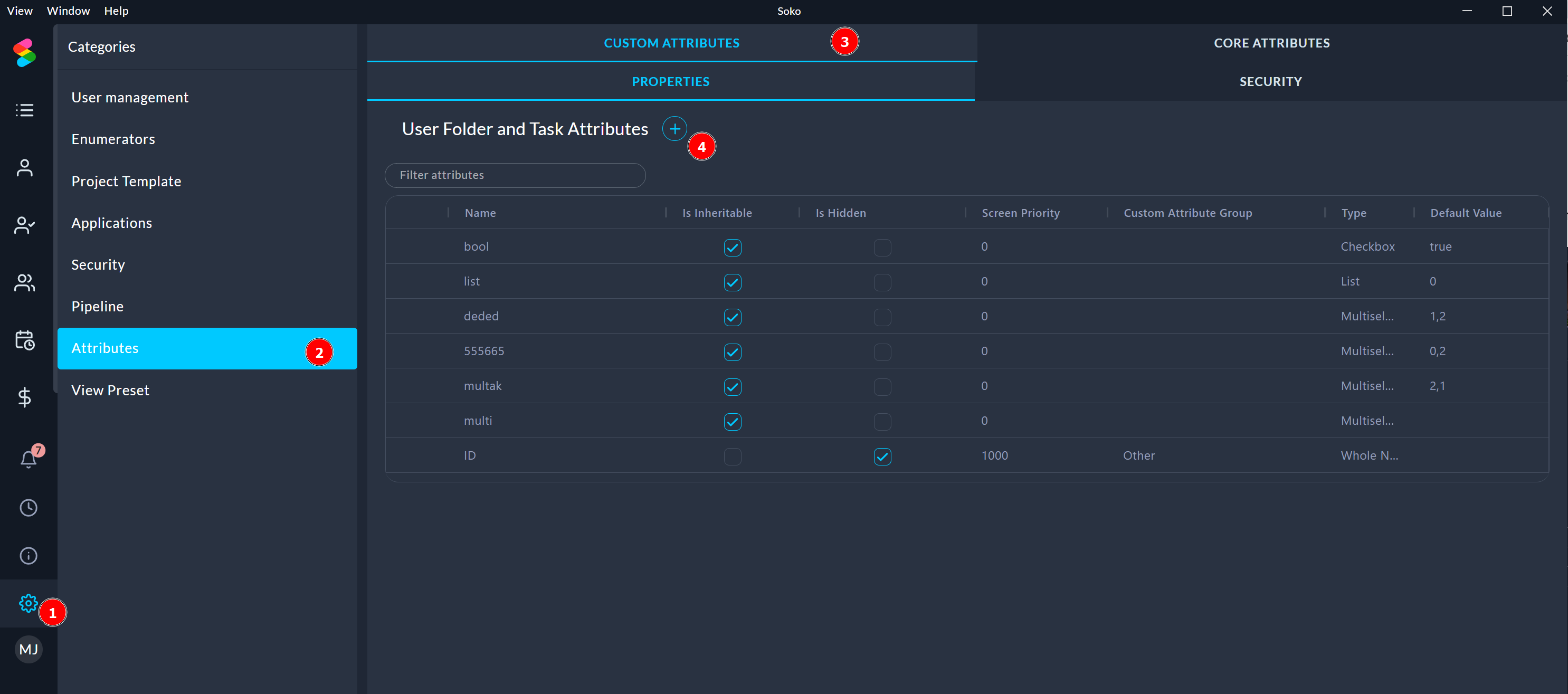Click the info circle sidebar icon
Screen dimensions: 1568x694
click(28, 556)
